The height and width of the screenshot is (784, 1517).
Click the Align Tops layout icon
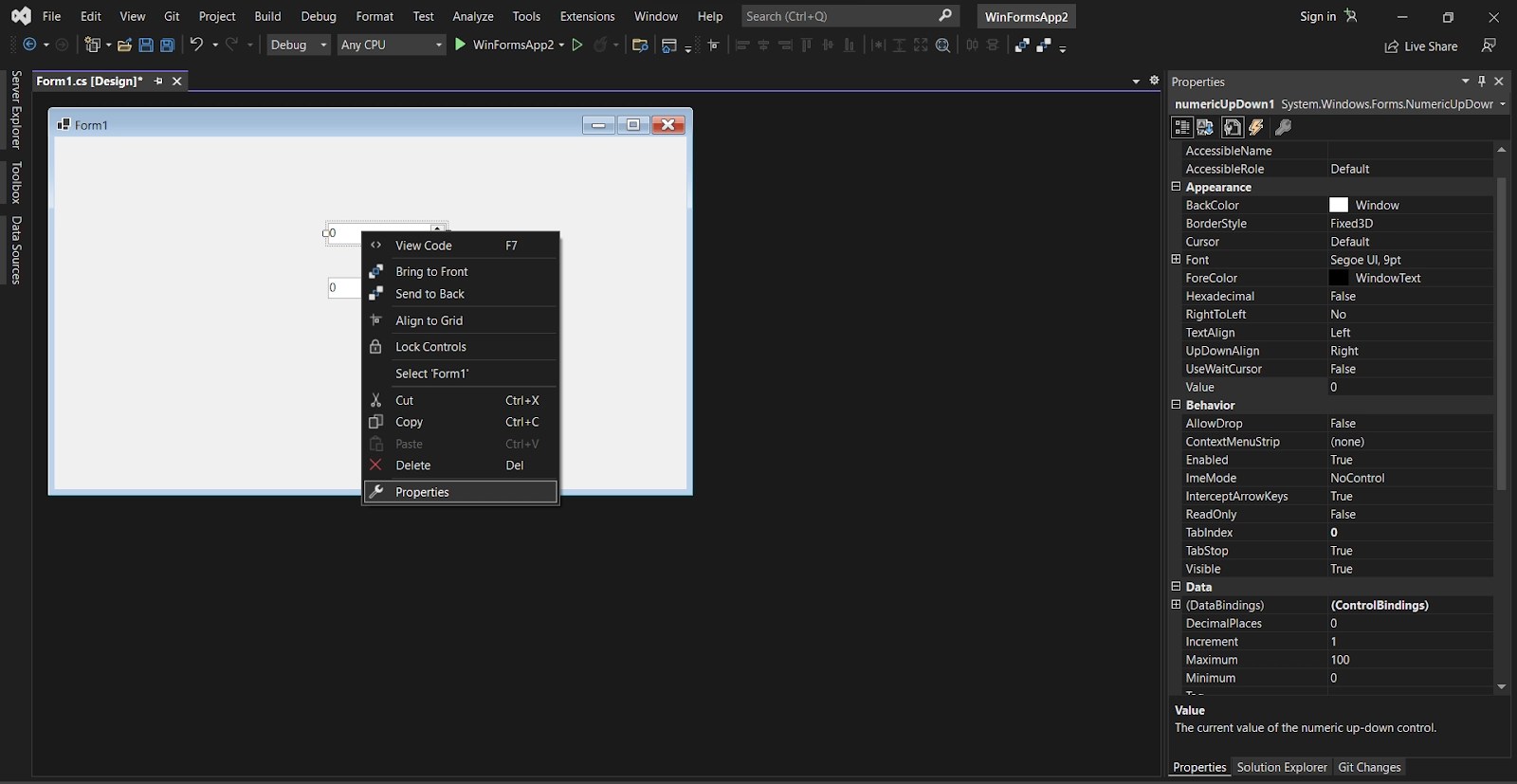(x=807, y=45)
